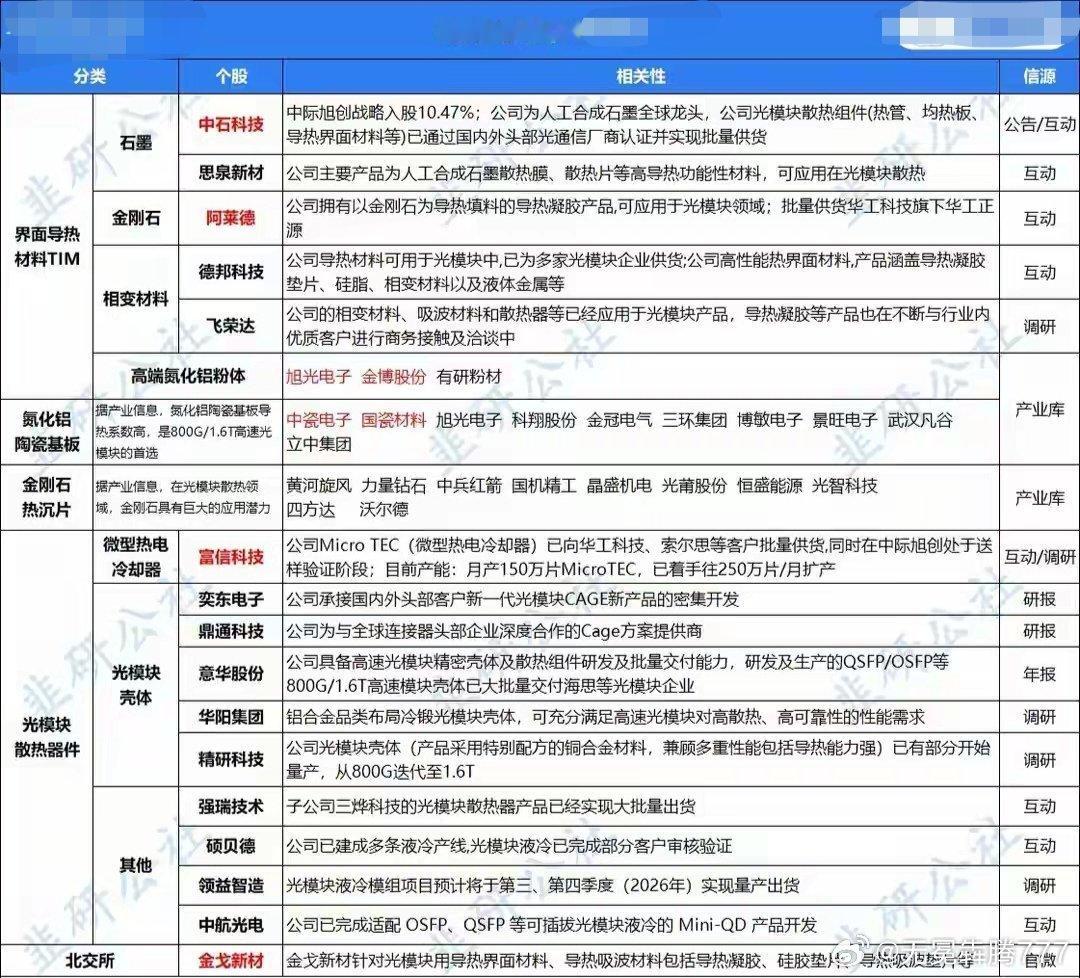The image size is (1080, 978).
Task: Select 黄河旋风 stock name
Action: [319, 486]
